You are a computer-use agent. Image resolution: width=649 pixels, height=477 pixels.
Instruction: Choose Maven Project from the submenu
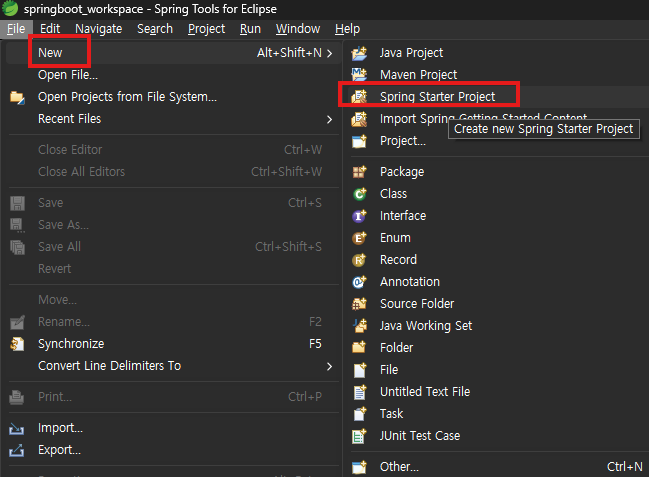pyautogui.click(x=498, y=75)
